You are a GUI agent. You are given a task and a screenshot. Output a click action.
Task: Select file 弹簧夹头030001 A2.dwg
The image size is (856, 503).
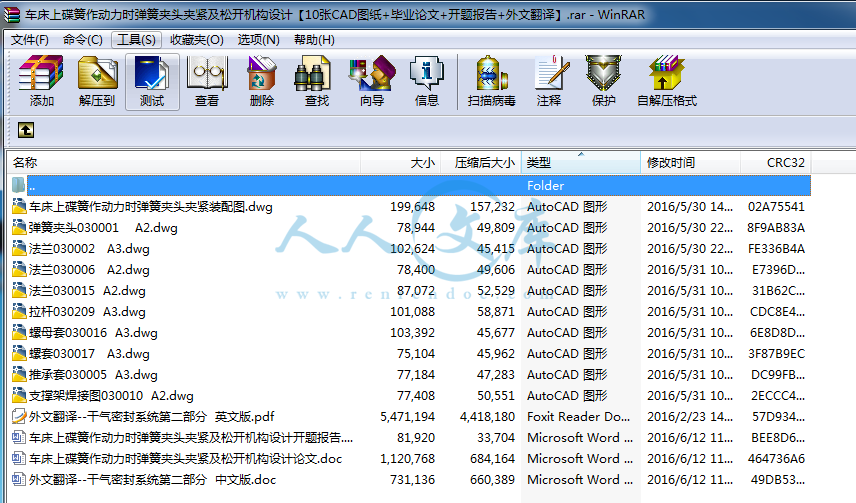103,227
